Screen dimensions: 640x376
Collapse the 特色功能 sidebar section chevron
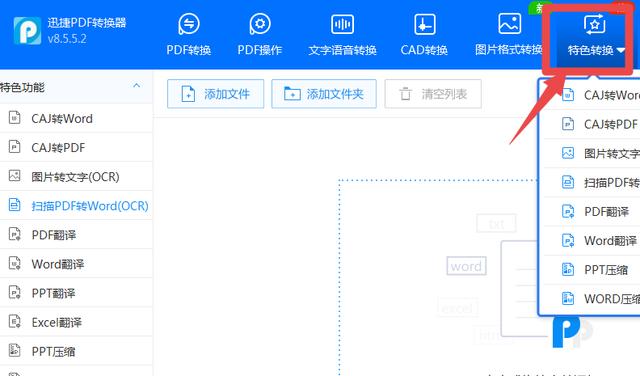tap(137, 86)
